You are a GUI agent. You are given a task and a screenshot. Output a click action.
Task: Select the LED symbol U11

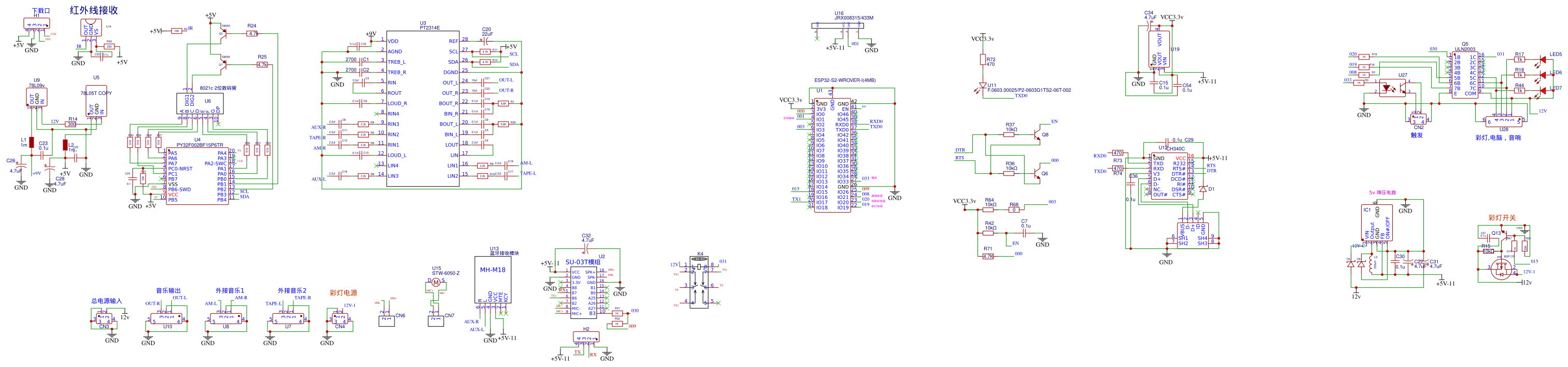coord(983,87)
